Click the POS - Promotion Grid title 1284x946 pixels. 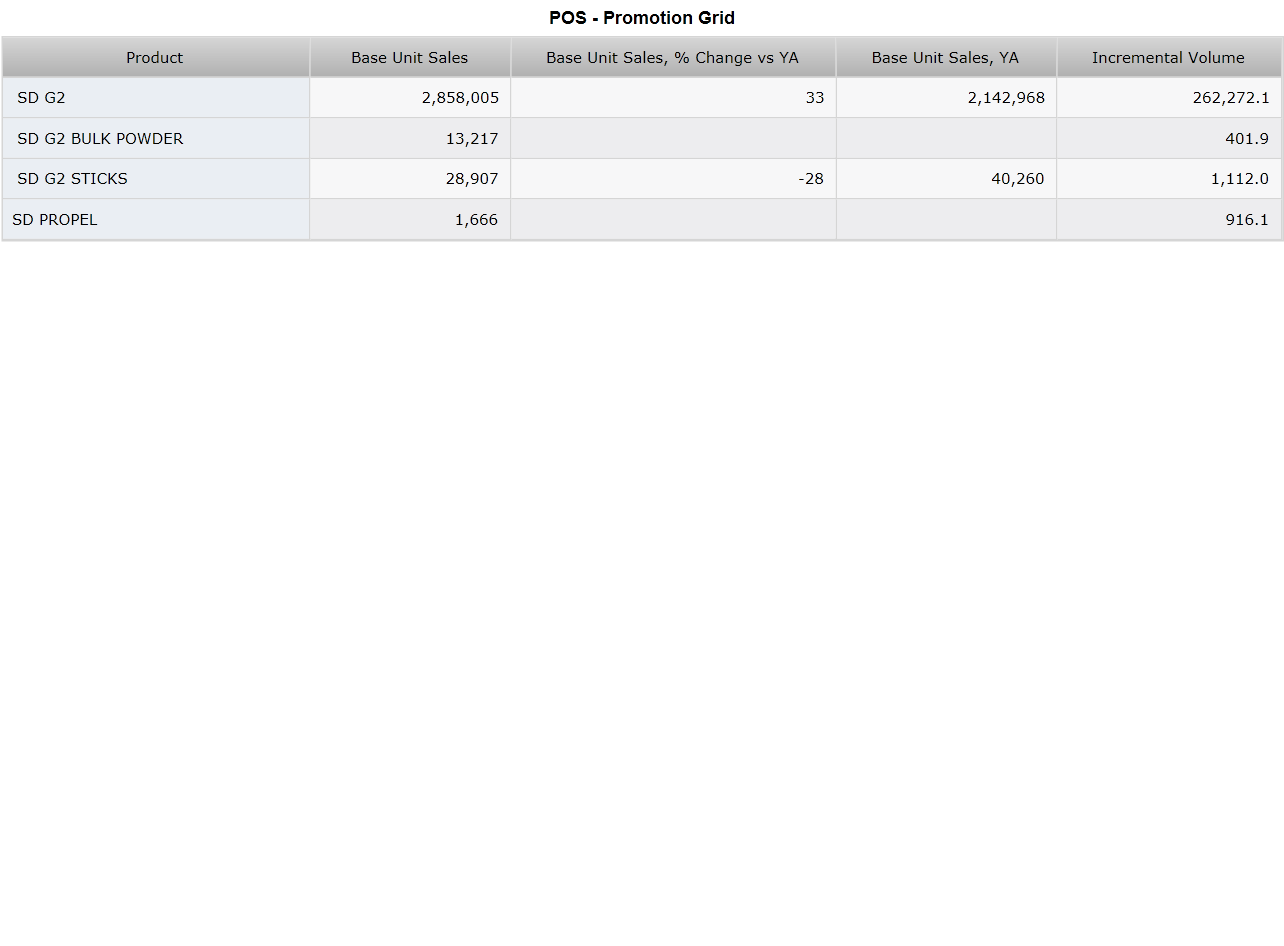point(642,18)
